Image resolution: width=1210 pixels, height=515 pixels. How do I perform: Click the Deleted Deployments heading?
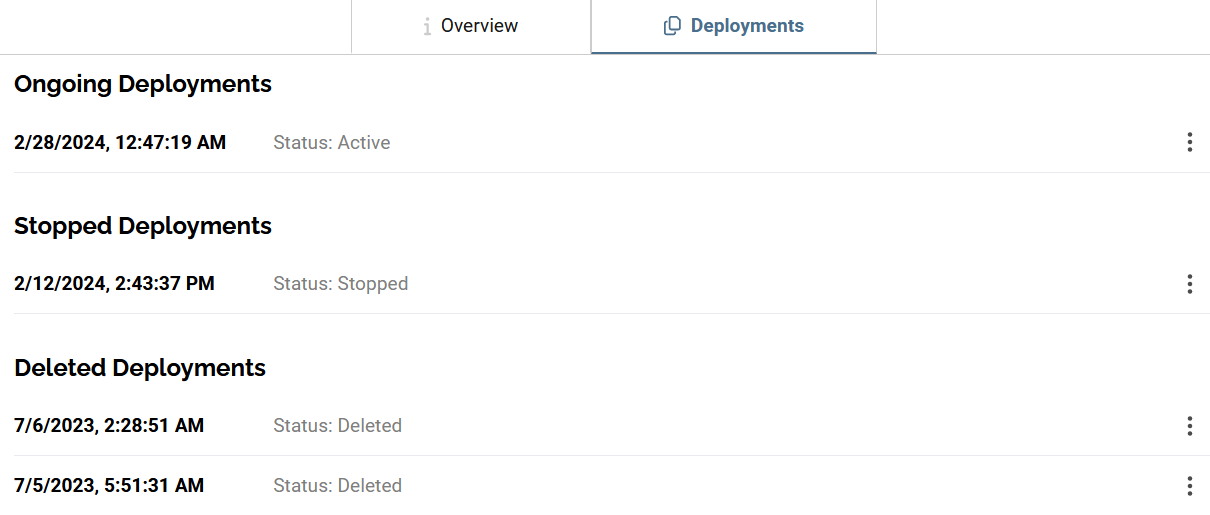140,368
